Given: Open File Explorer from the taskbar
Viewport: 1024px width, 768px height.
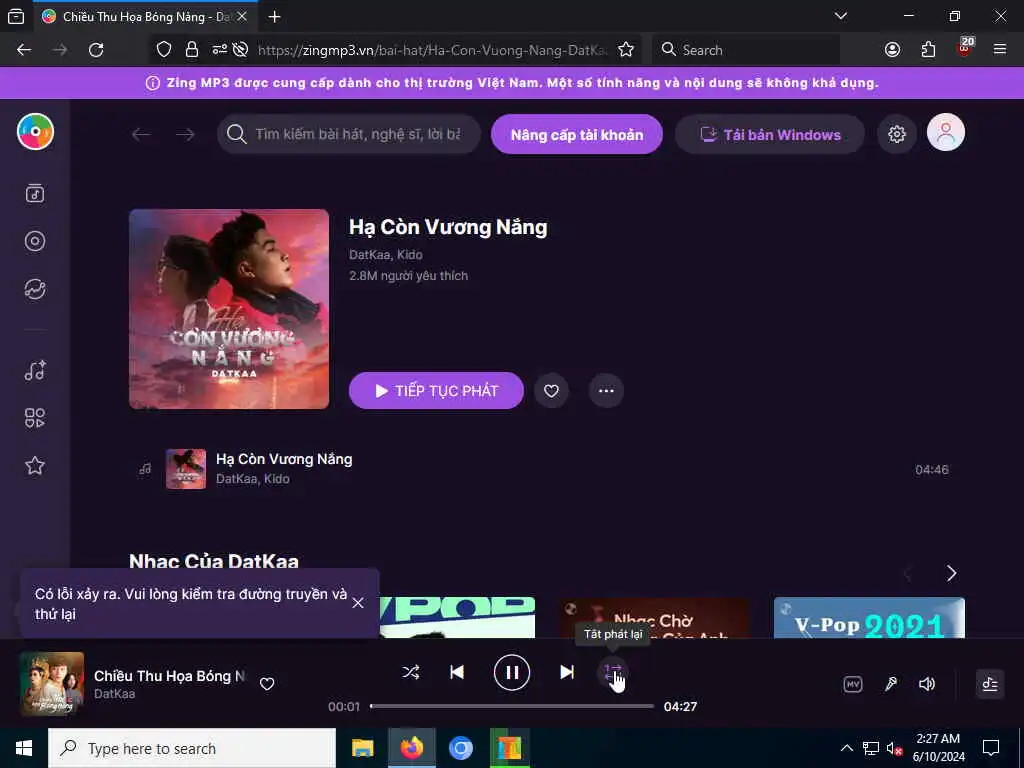Looking at the screenshot, I should 362,748.
